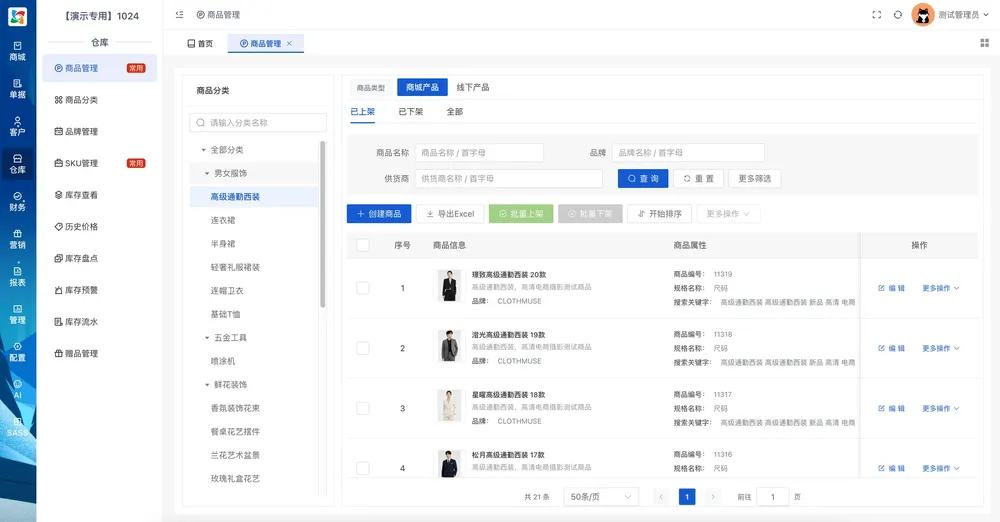Viewport: 1000px width, 522px height.
Task: Open 赠品管理 menu item
Action: (99, 354)
